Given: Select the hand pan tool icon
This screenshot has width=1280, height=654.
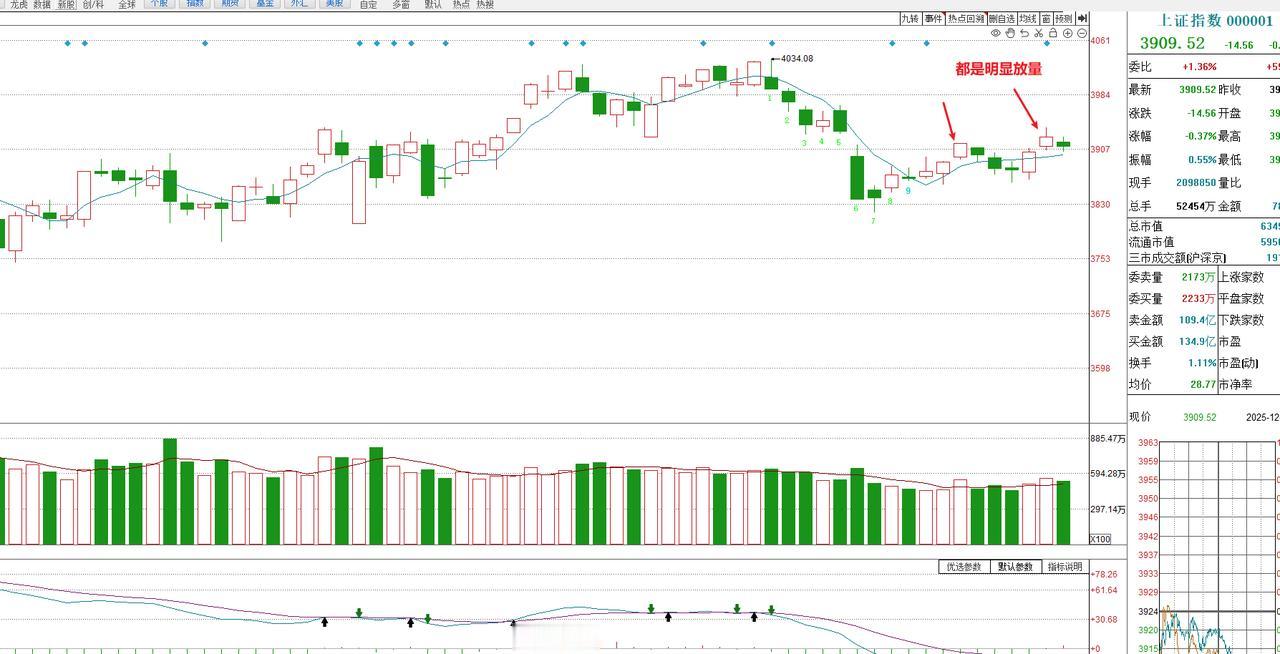Looking at the screenshot, I should pyautogui.click(x=1010, y=33).
